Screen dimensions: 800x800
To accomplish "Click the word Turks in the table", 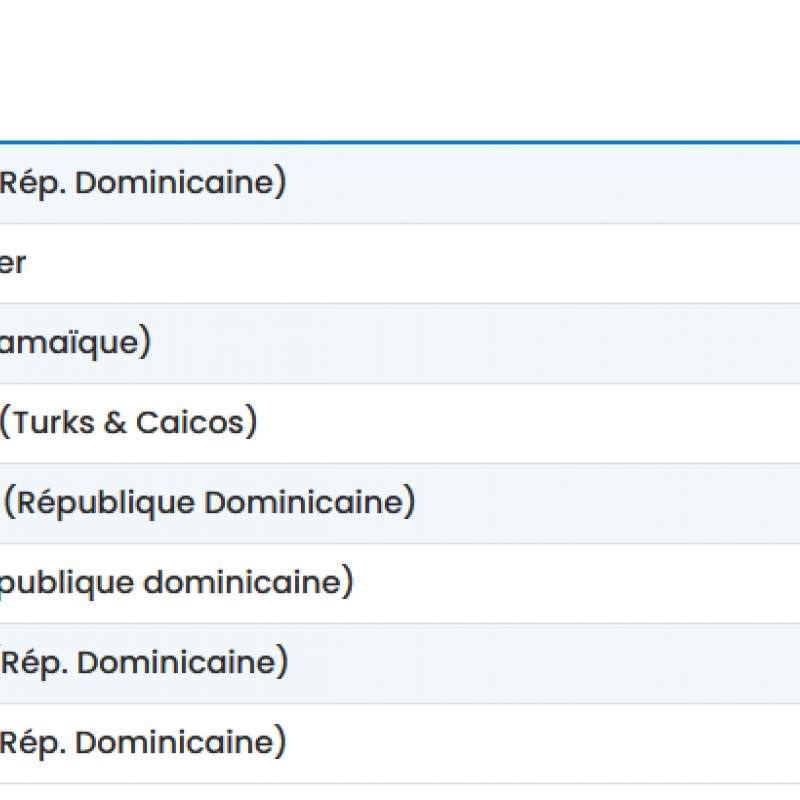I will [54, 422].
